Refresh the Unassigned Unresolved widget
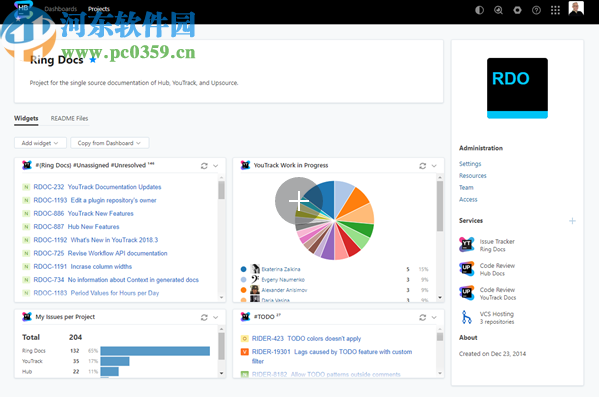Screen dimensions: 608x397 [x=204, y=166]
